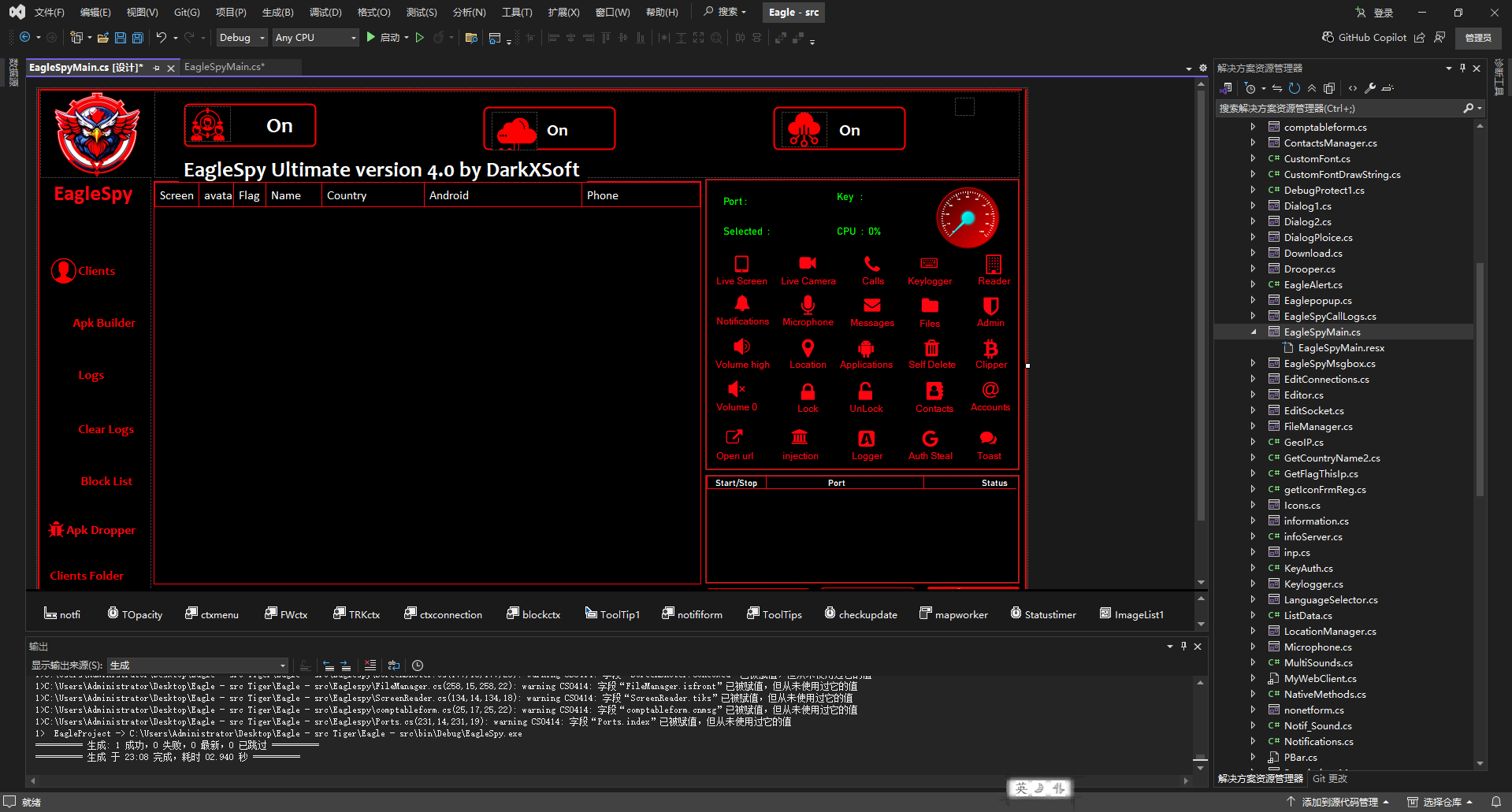1512x812 pixels.
Task: Click the GitHub Copilot icon
Action: coord(1328,38)
